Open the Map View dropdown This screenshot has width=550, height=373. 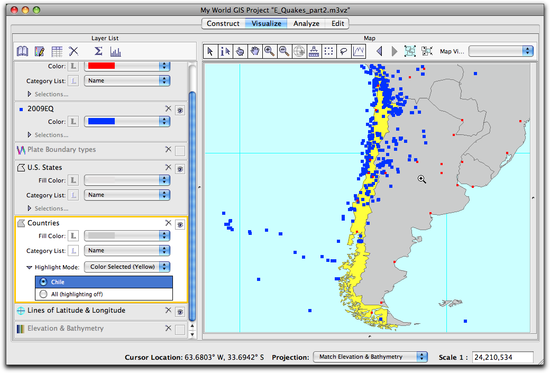point(501,51)
